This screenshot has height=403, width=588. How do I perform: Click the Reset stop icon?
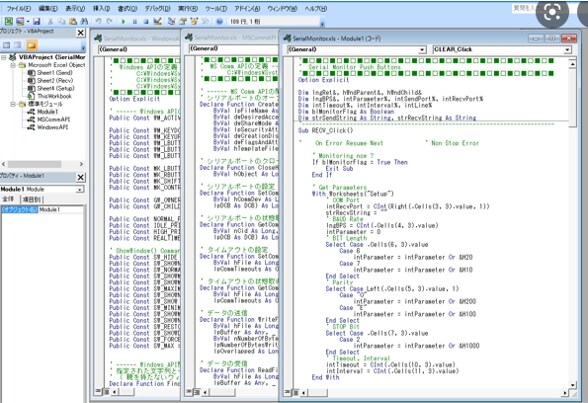click(x=146, y=21)
